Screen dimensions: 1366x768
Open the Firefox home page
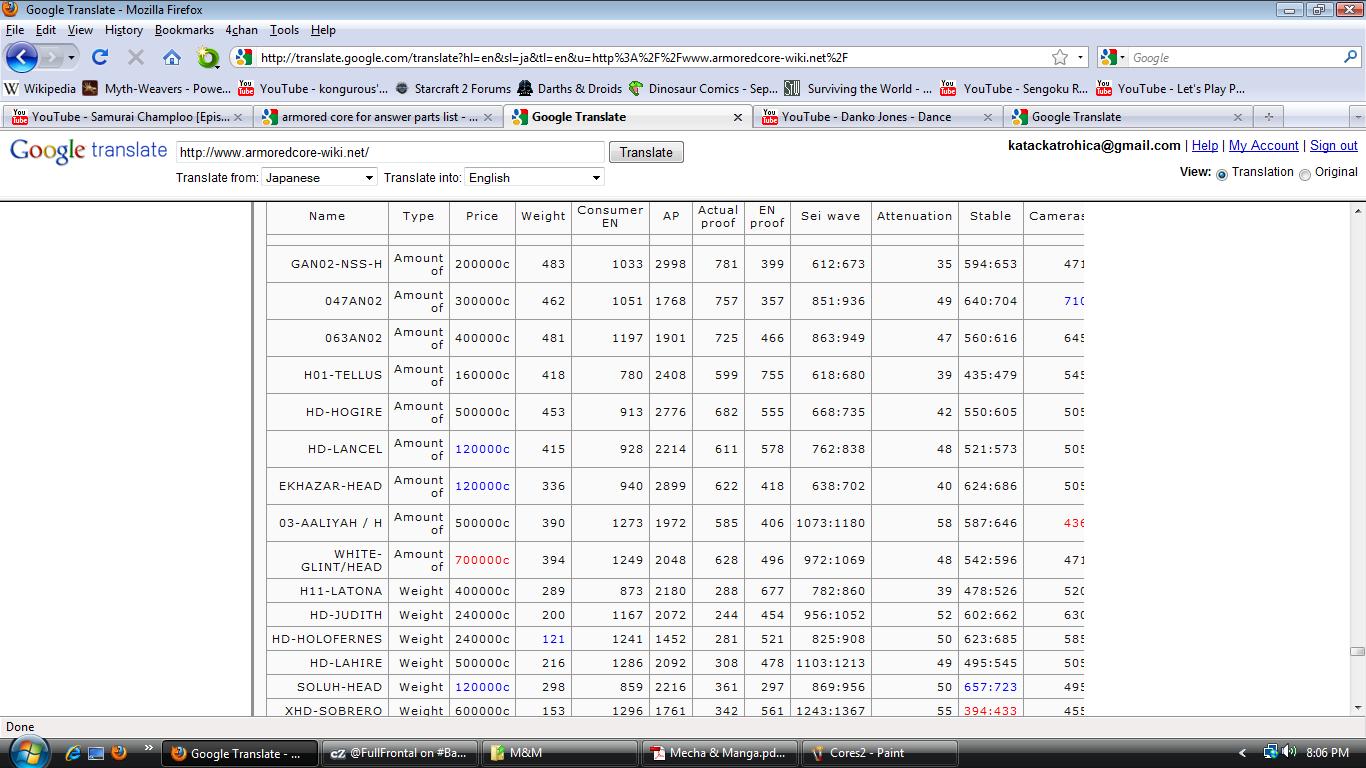click(x=172, y=57)
